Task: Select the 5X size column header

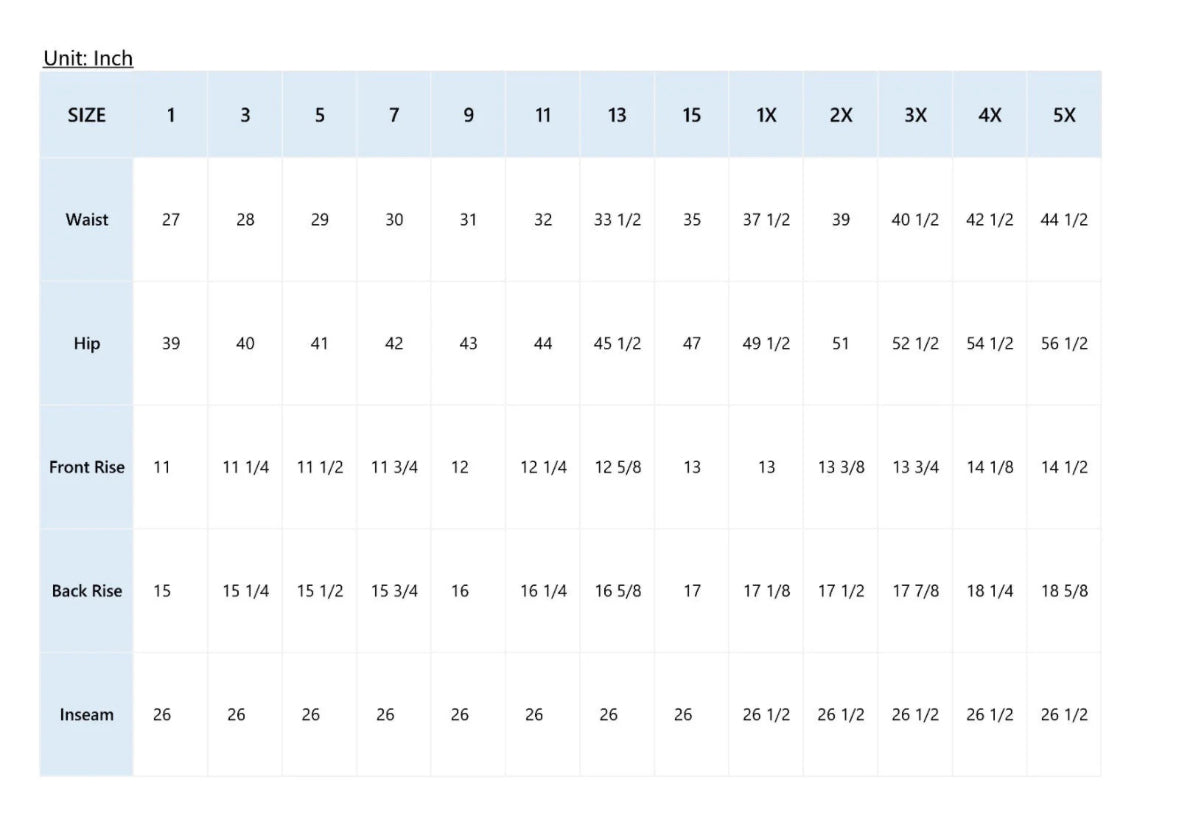Action: tap(1064, 115)
